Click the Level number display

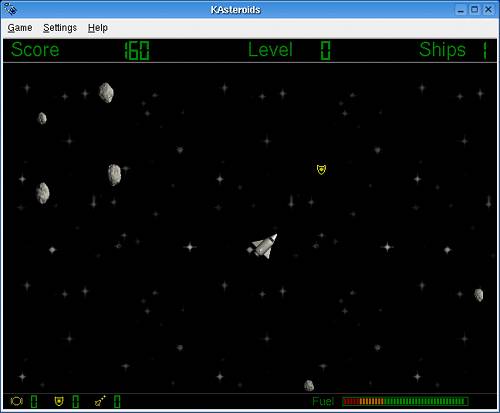point(325,51)
